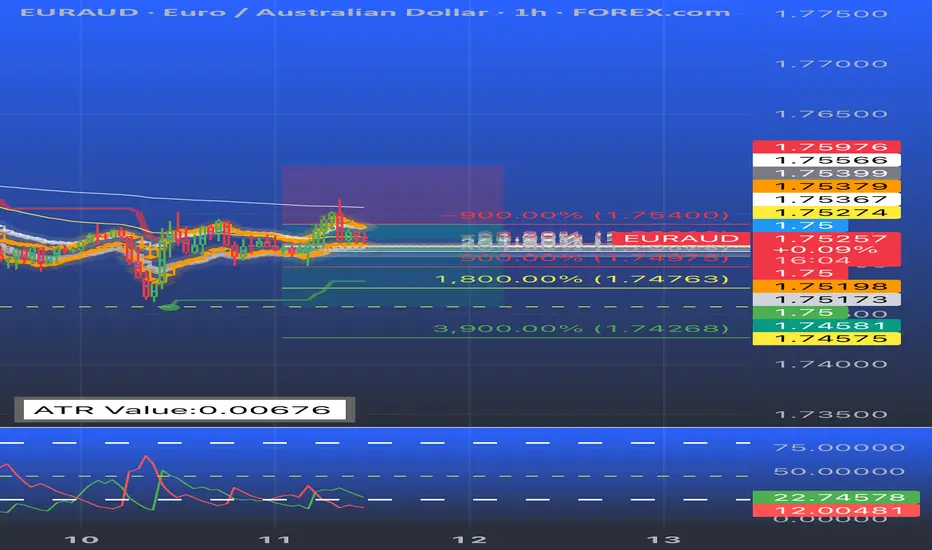
Task: Click the gray 1.75399 price tag
Action: tap(826, 173)
